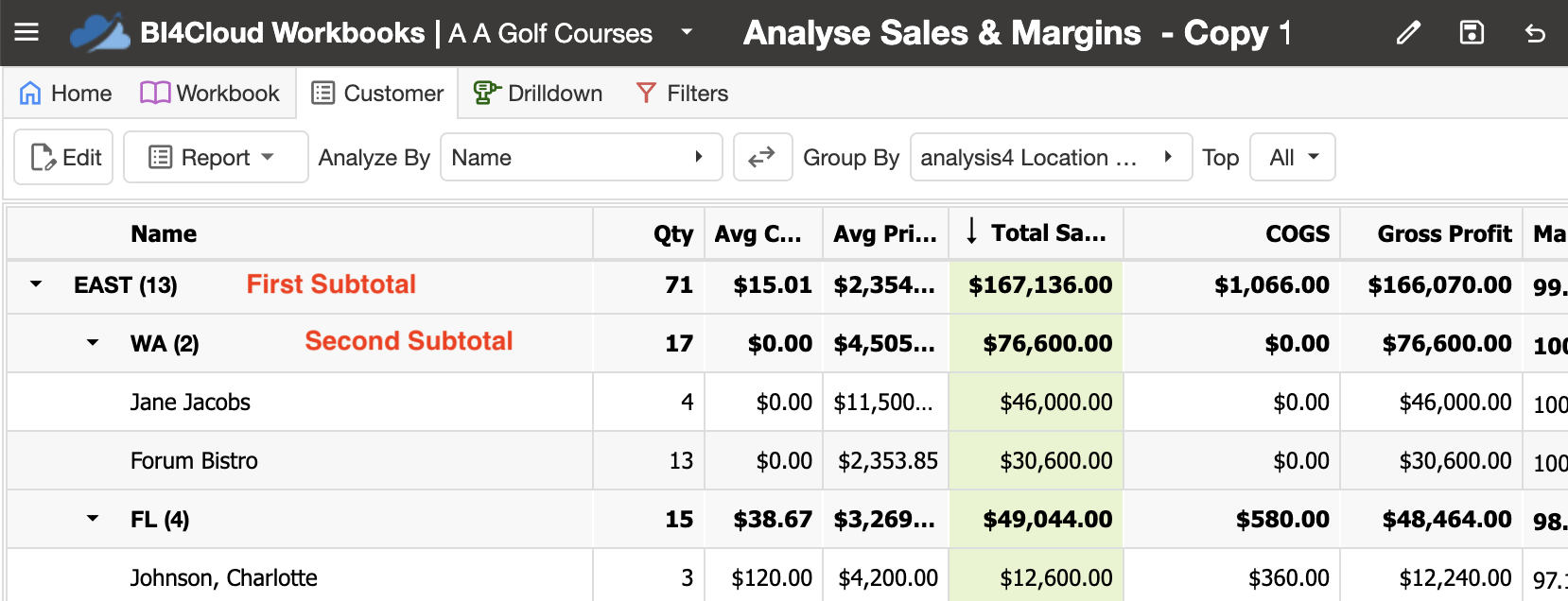Screen dimensions: 1568x601
Task: Click the $30,600.00 Forum Bistro total sales cell
Action: (1037, 461)
